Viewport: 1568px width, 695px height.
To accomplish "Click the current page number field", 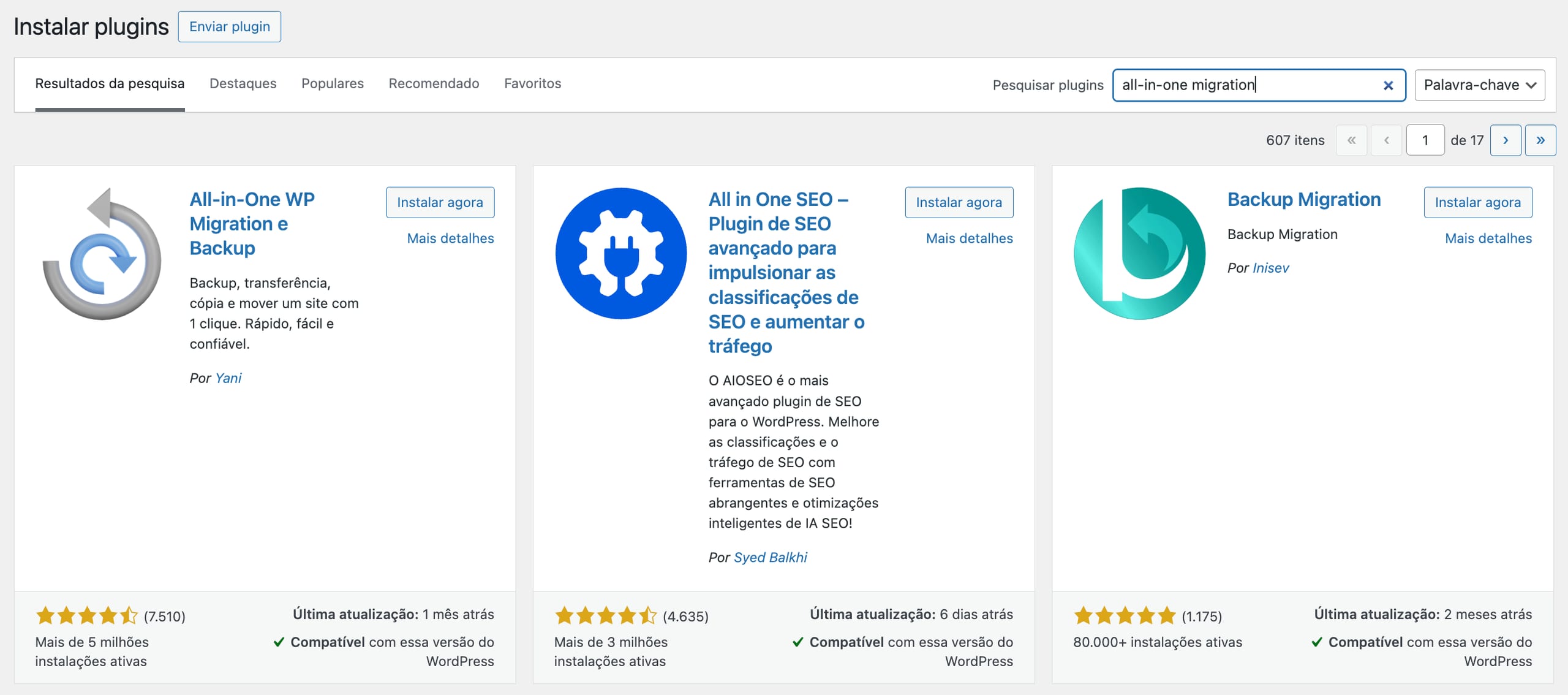I will point(1425,140).
